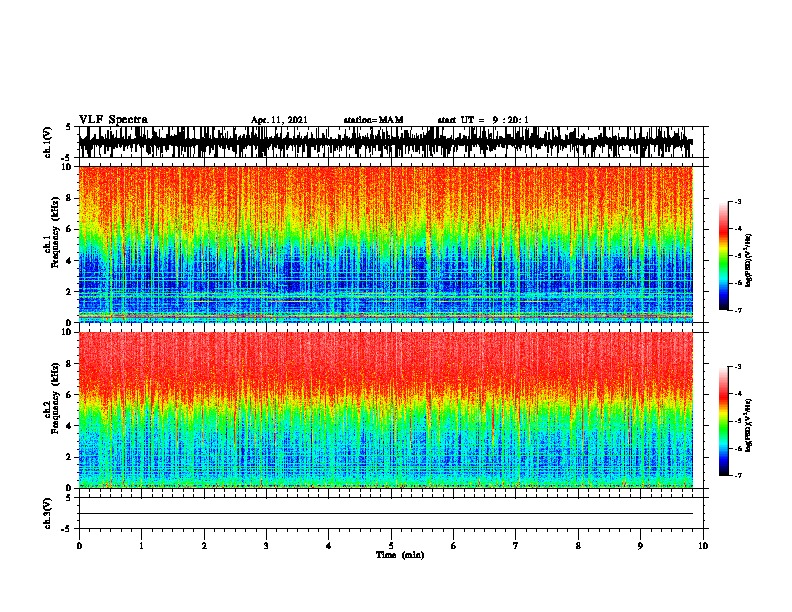
Task: Click the ch.2 spectrogram color bar
Action: [723, 421]
